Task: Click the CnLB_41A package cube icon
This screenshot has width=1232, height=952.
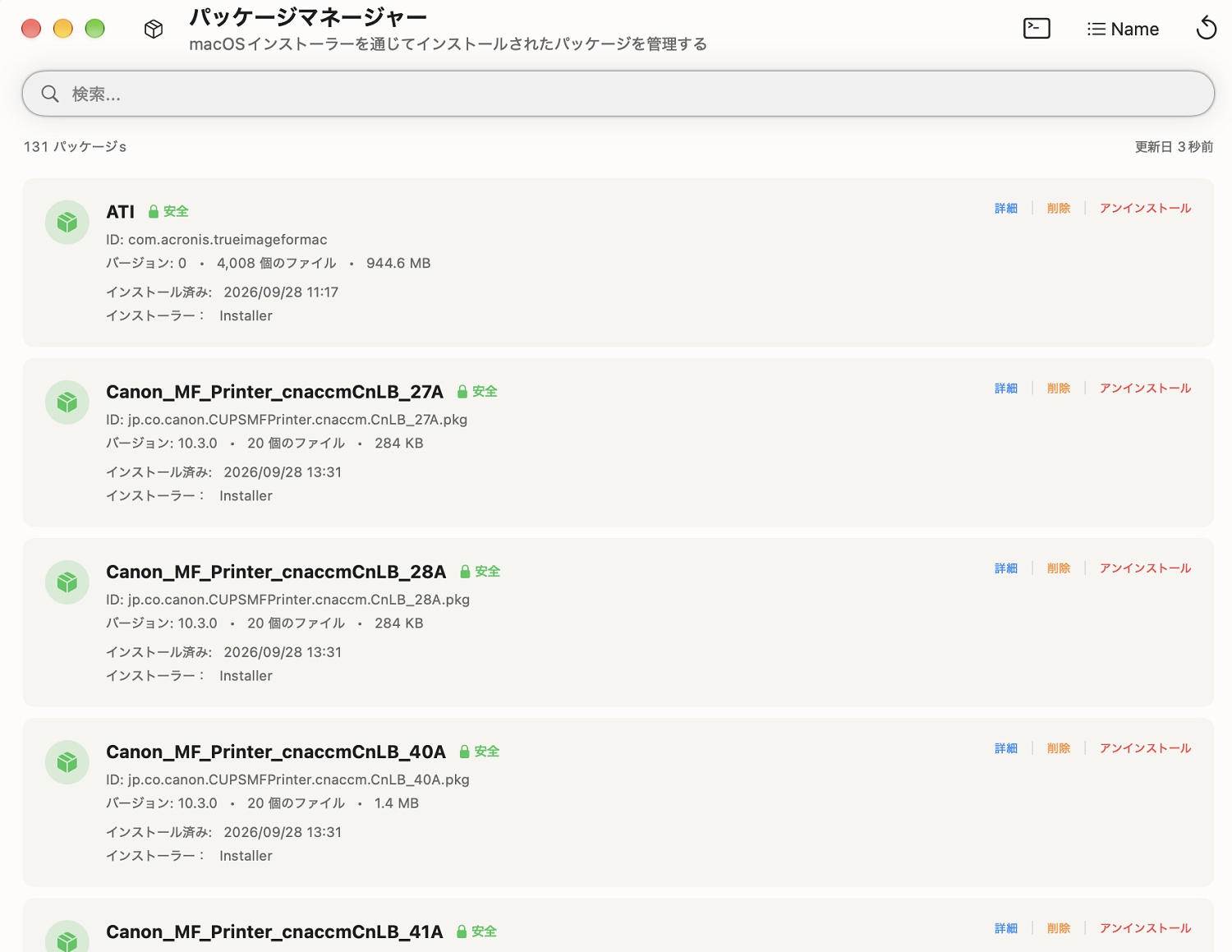Action: point(67,936)
